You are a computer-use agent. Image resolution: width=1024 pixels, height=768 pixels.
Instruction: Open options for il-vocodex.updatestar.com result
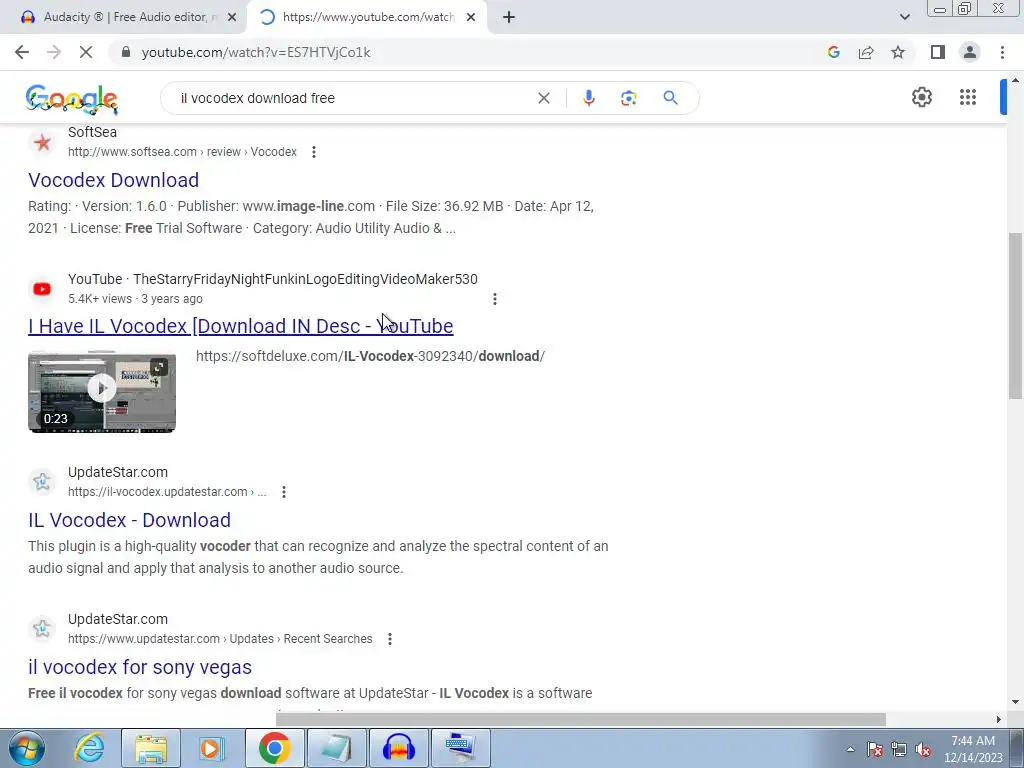click(283, 492)
